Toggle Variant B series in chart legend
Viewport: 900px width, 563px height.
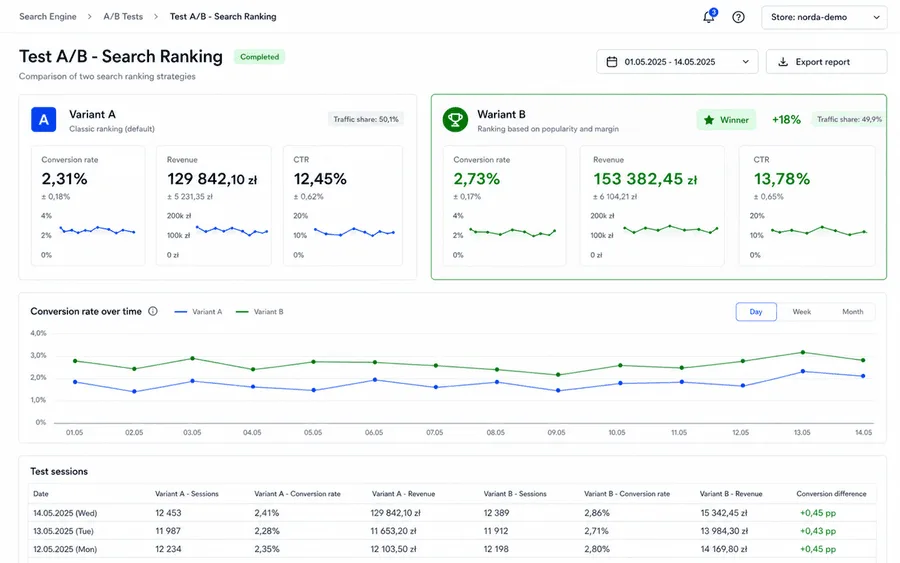pos(259,312)
